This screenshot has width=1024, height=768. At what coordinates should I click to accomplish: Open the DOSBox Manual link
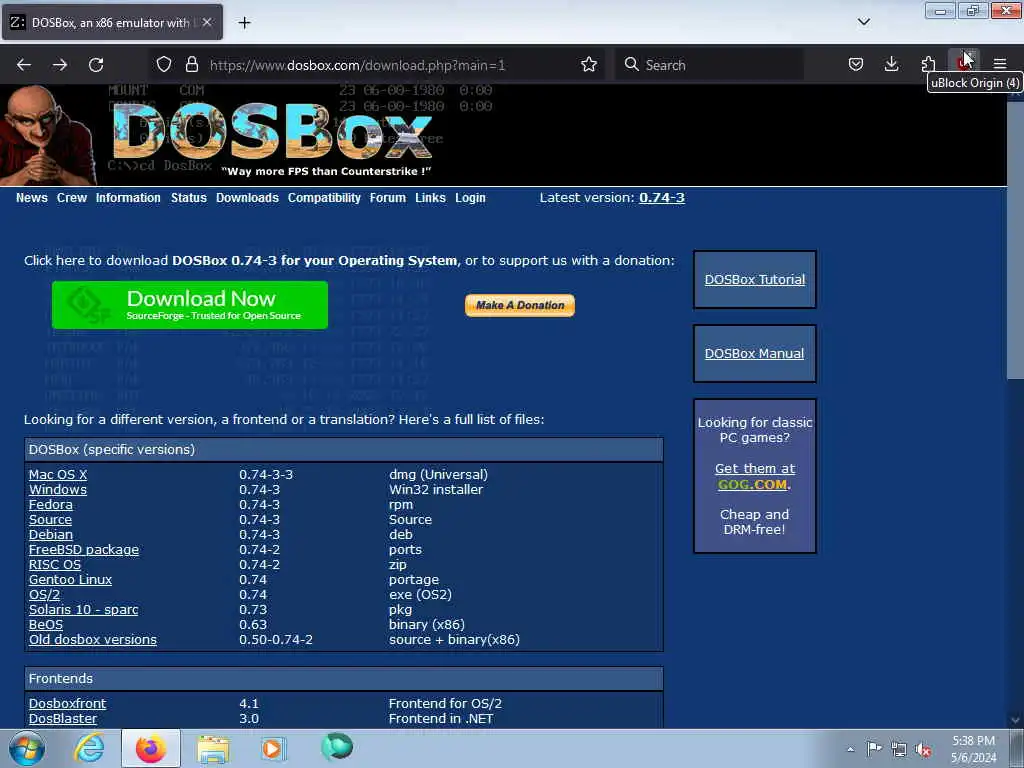tap(754, 353)
